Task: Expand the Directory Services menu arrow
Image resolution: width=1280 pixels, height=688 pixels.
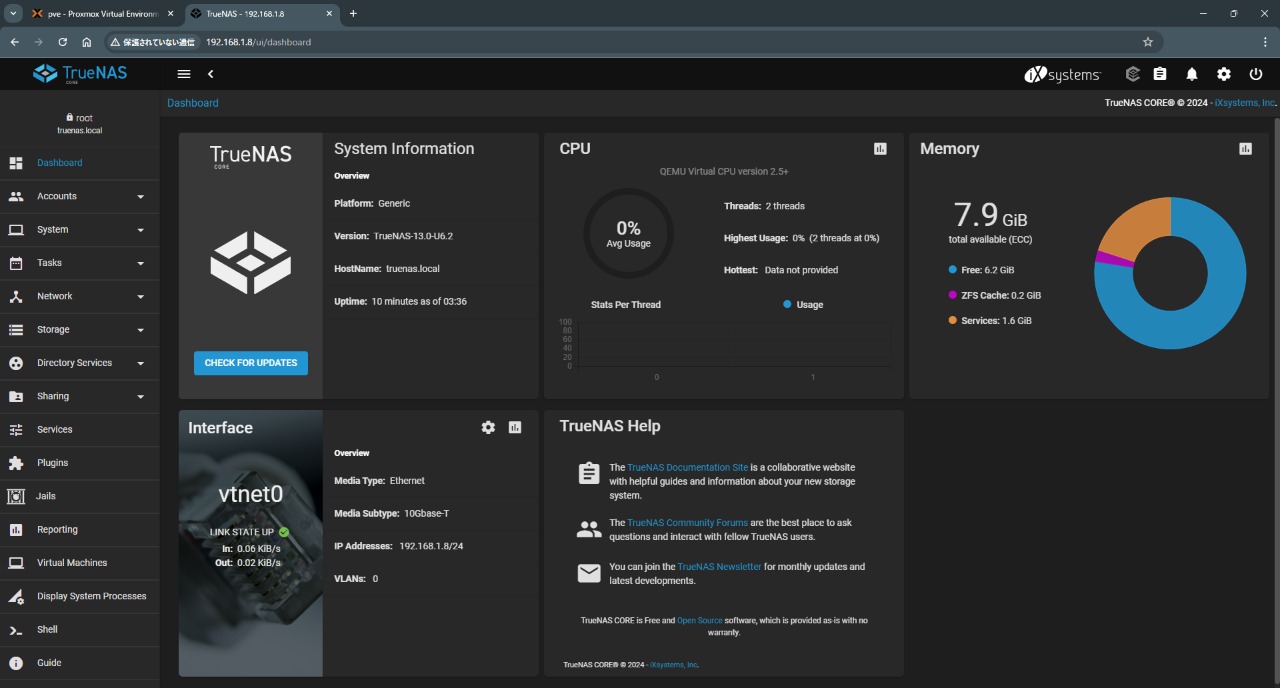Action: [141, 363]
